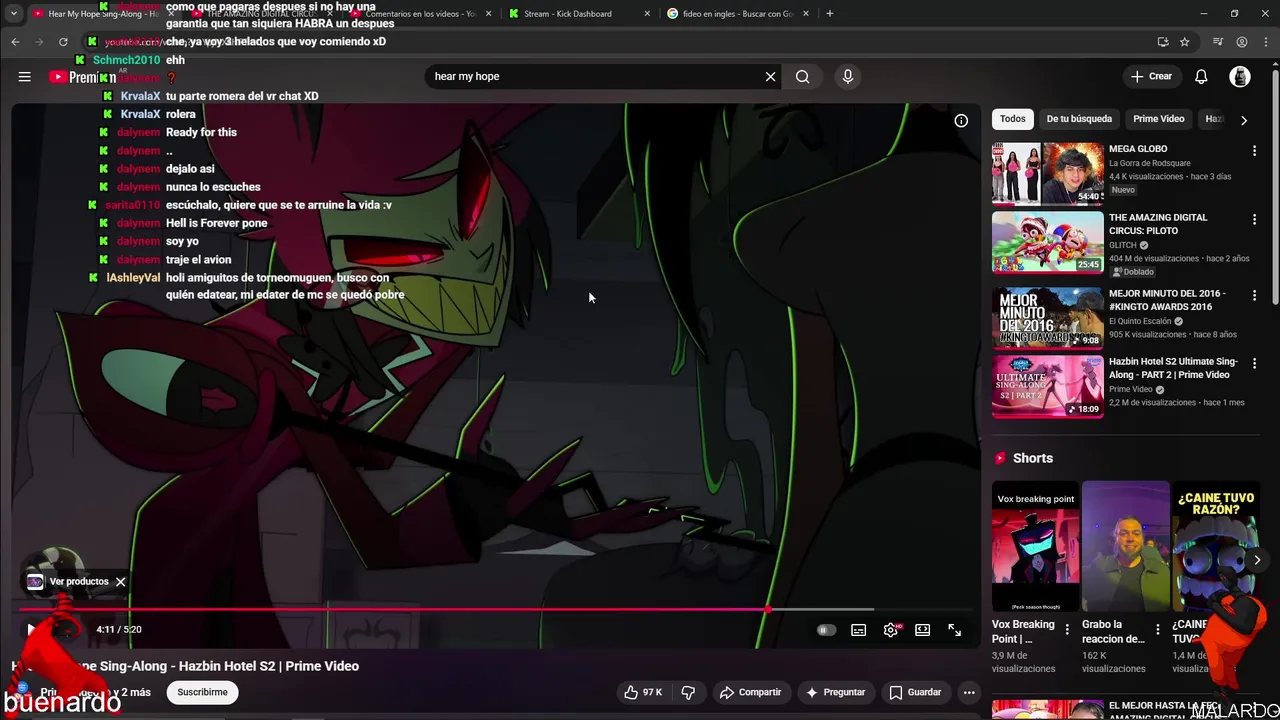Show video info card icon
Image resolution: width=1280 pixels, height=720 pixels.
(x=961, y=121)
